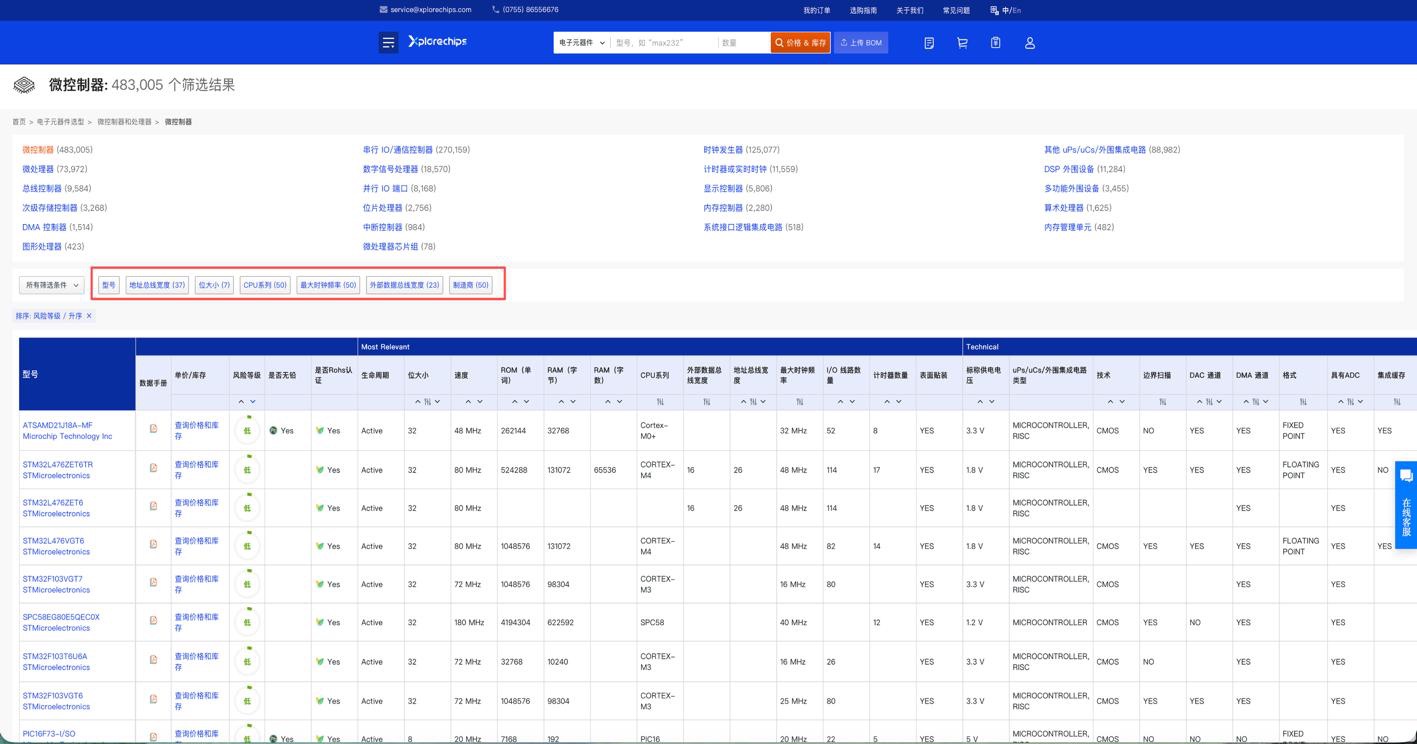
Task: Open filter icon for 最大时钟频率 column
Action: [799, 402]
